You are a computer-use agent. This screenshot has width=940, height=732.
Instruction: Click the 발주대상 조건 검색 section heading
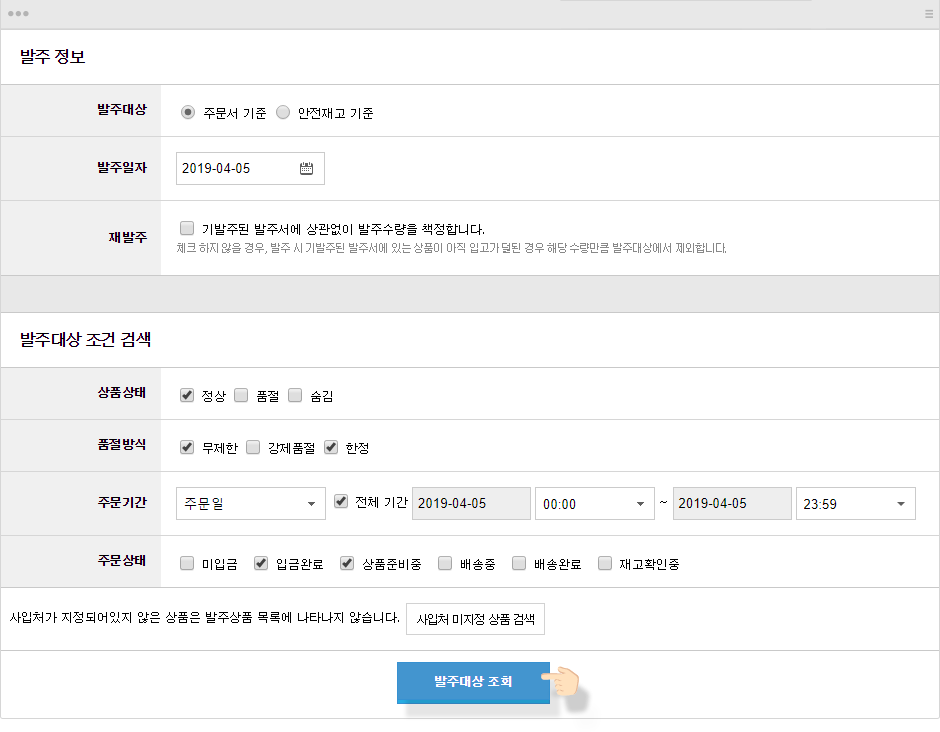[85, 340]
